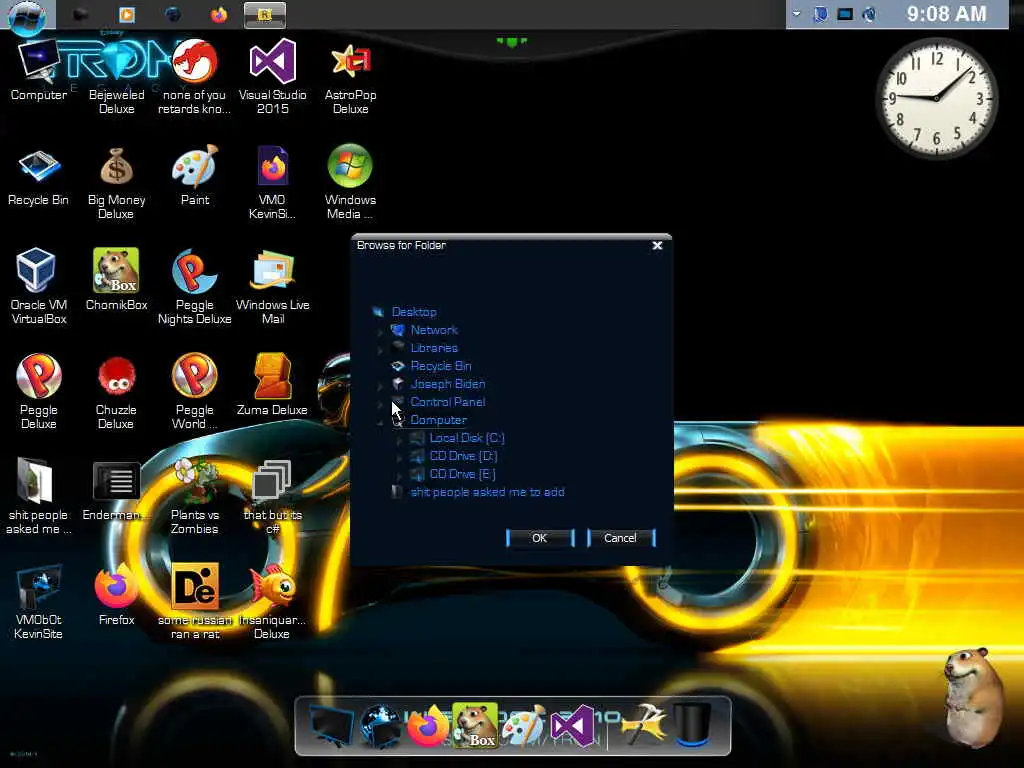Select Network in the Browse dialog
This screenshot has width=1024, height=768.
pyautogui.click(x=434, y=330)
